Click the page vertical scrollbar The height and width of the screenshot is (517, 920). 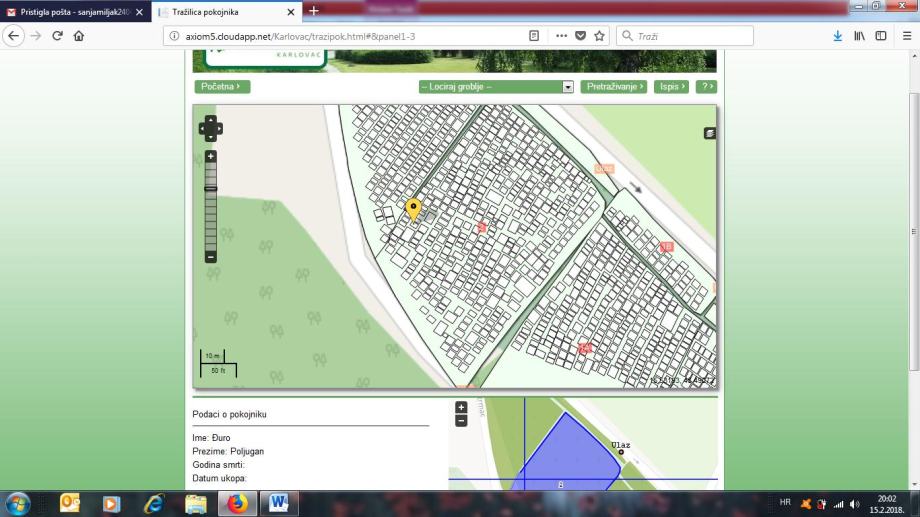pyautogui.click(x=914, y=231)
